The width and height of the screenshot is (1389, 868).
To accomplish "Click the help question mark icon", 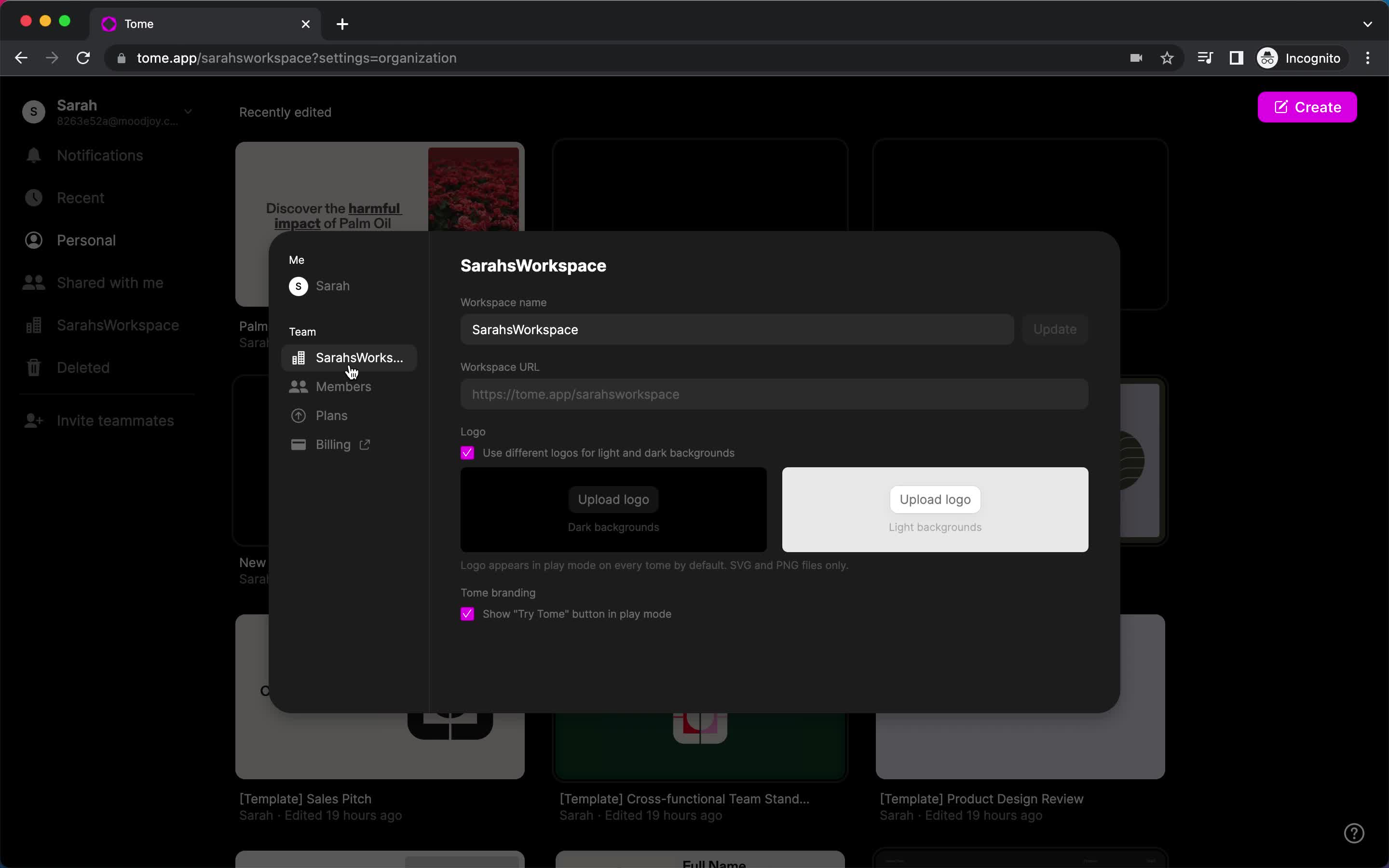I will 1354,833.
